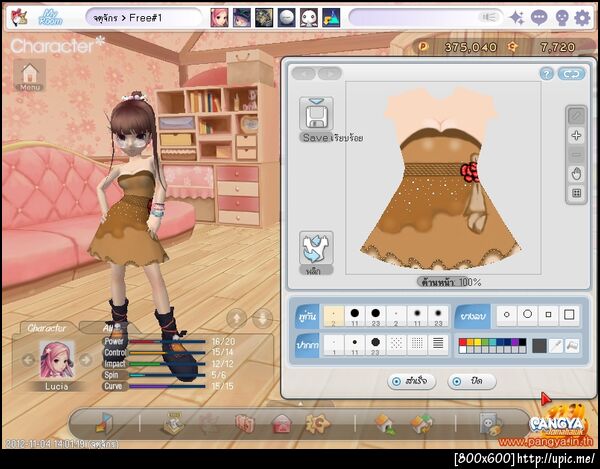Pick the red color swatch
Image resolution: width=600 pixels, height=469 pixels.
point(463,342)
